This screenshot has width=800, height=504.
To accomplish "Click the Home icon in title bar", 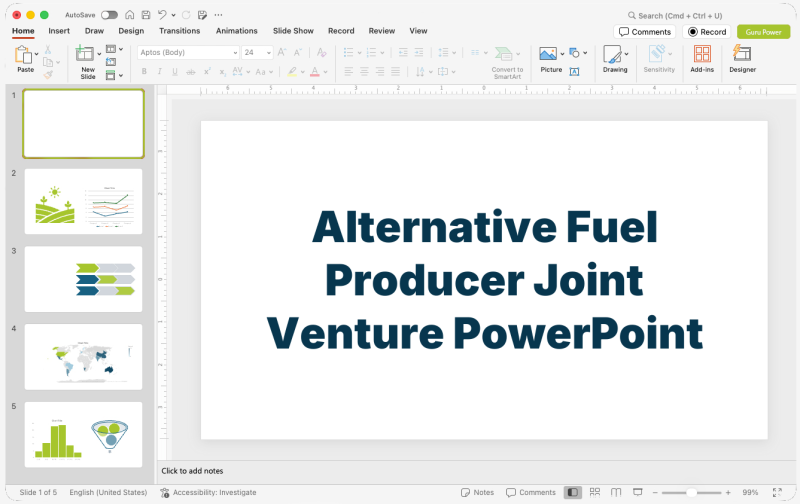I will (x=130, y=15).
